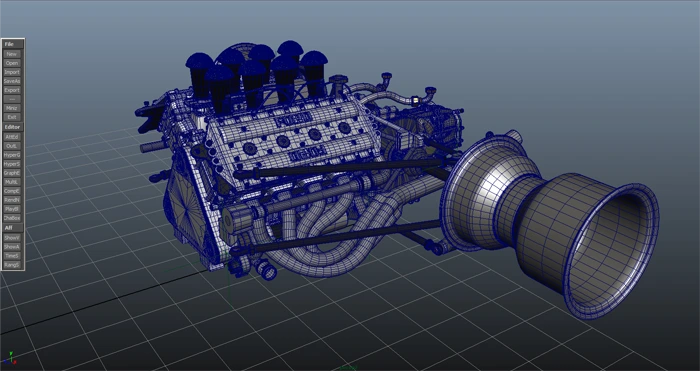Open the HyperG hypergraph button
The width and height of the screenshot is (700, 371).
click(12, 155)
